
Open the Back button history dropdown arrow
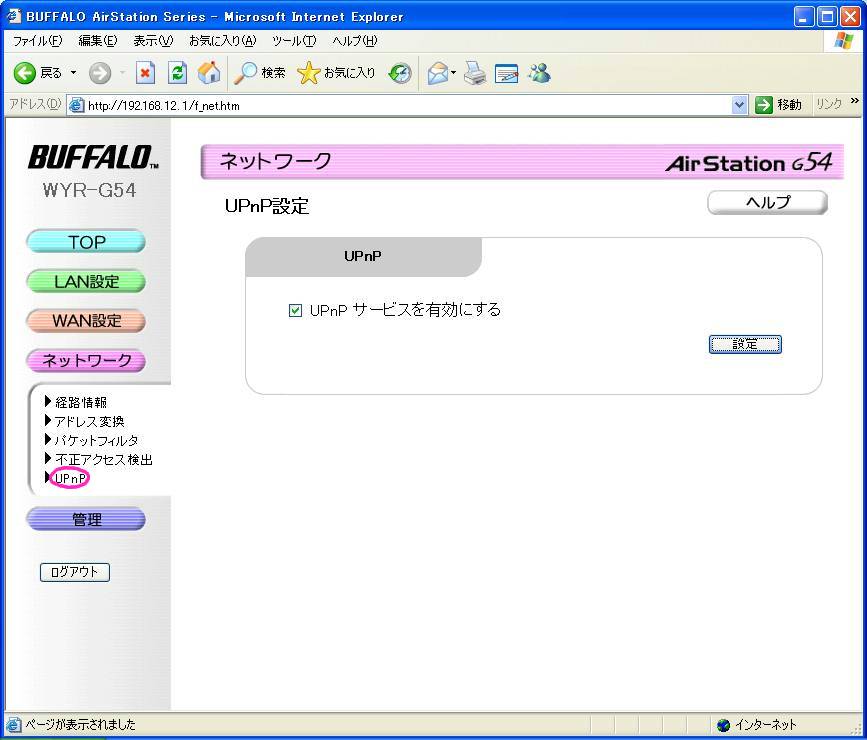click(73, 73)
